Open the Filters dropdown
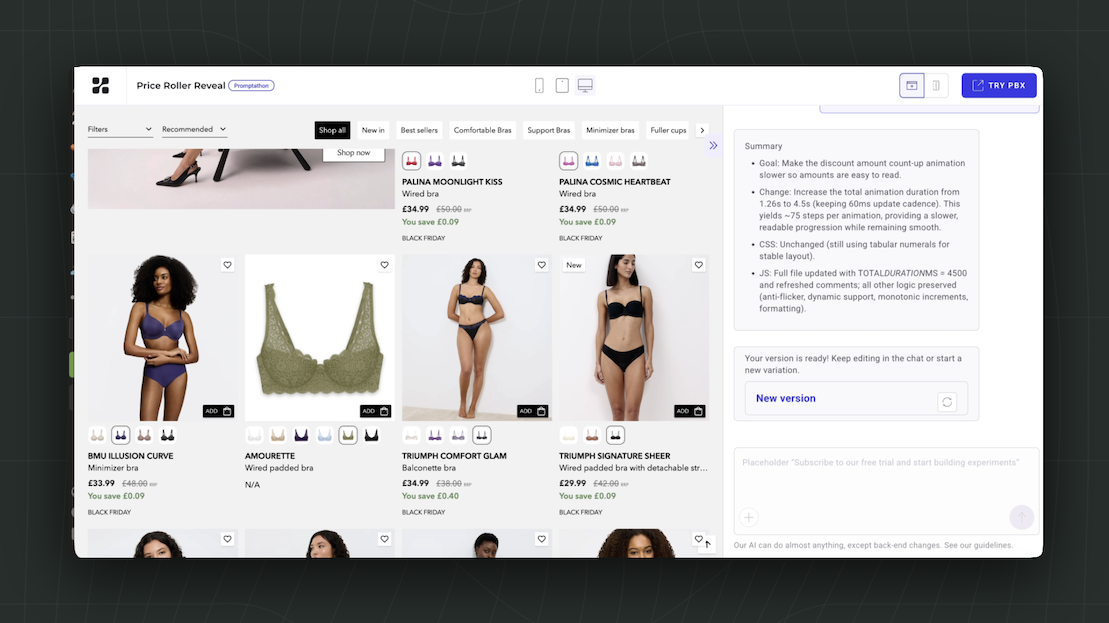 click(x=120, y=129)
